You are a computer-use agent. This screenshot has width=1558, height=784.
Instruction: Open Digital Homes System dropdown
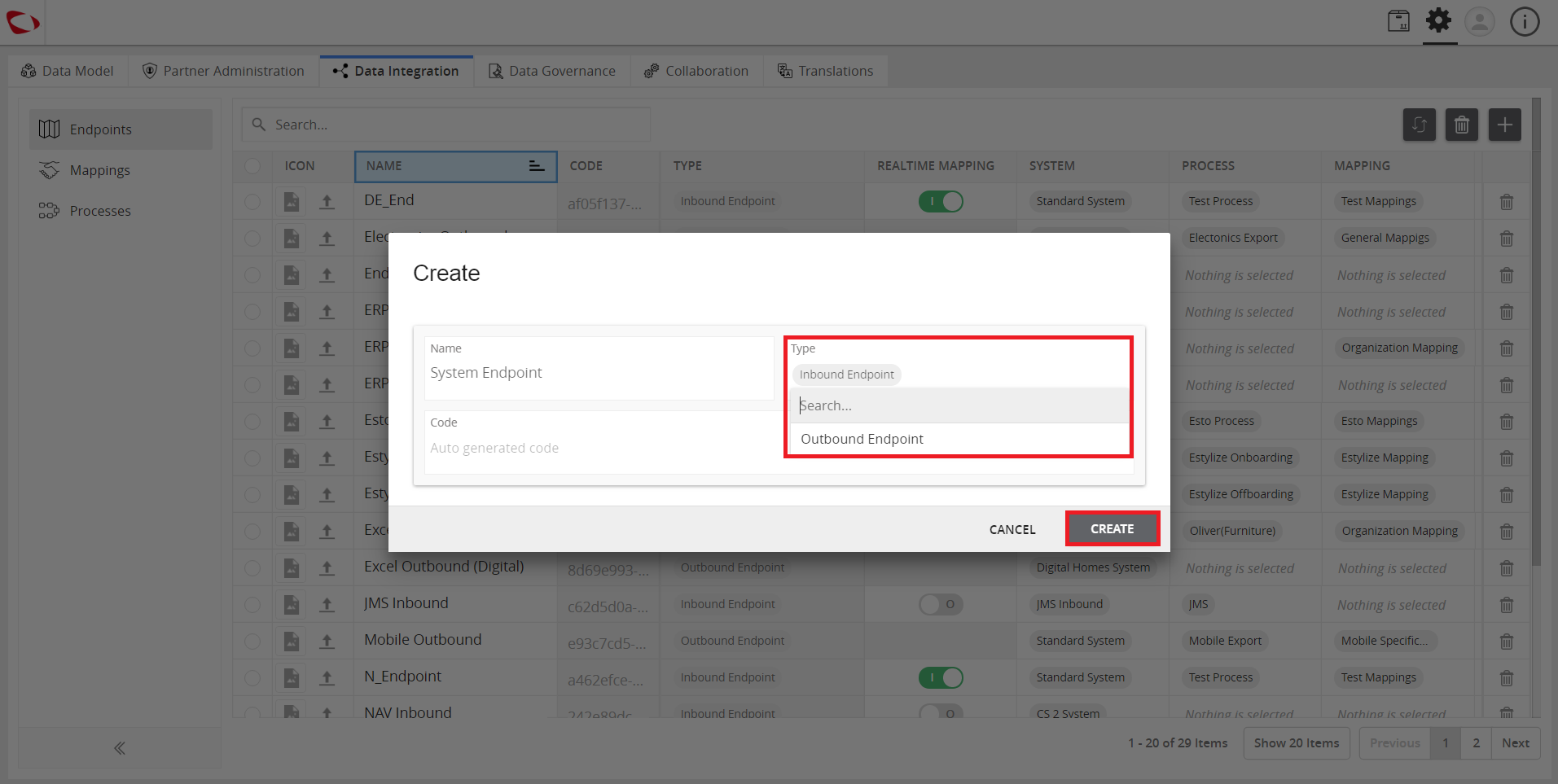(x=1093, y=567)
